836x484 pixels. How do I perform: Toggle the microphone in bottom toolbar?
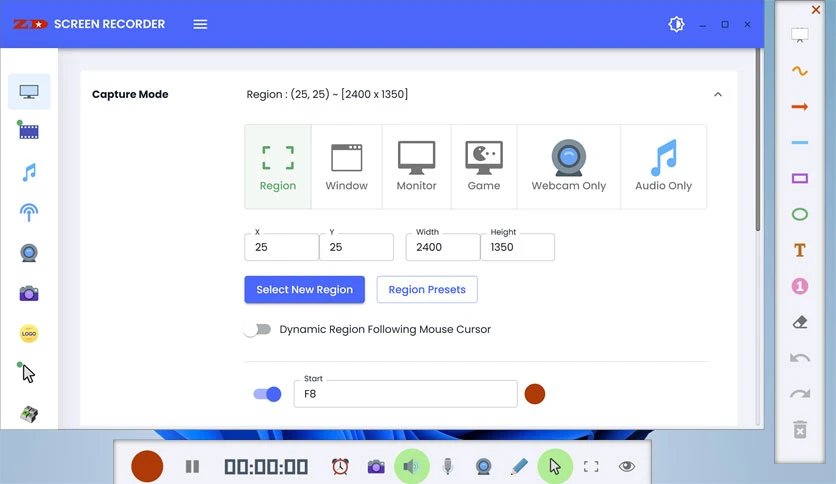point(448,466)
